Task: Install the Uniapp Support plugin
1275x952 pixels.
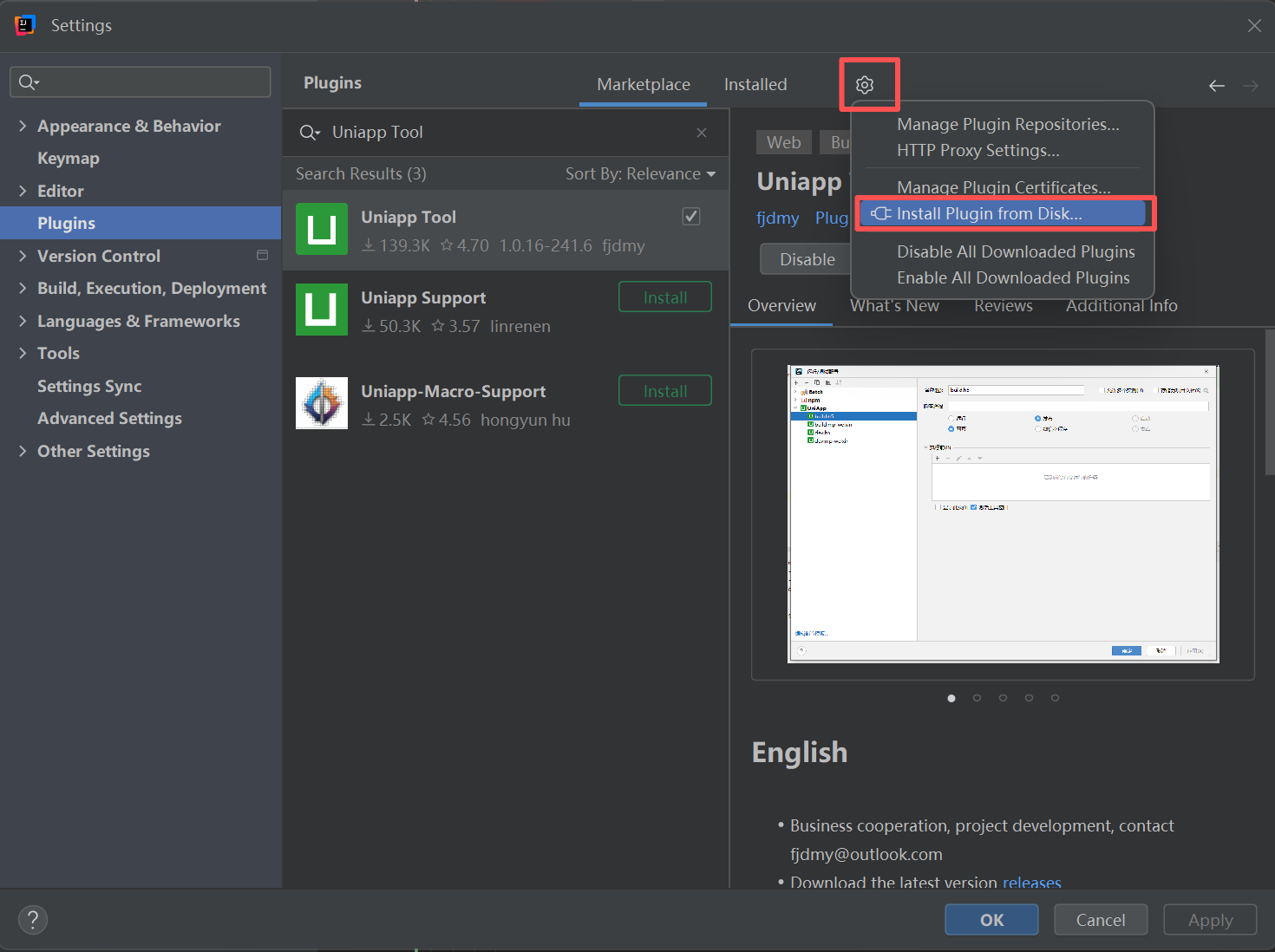Action: pos(664,297)
